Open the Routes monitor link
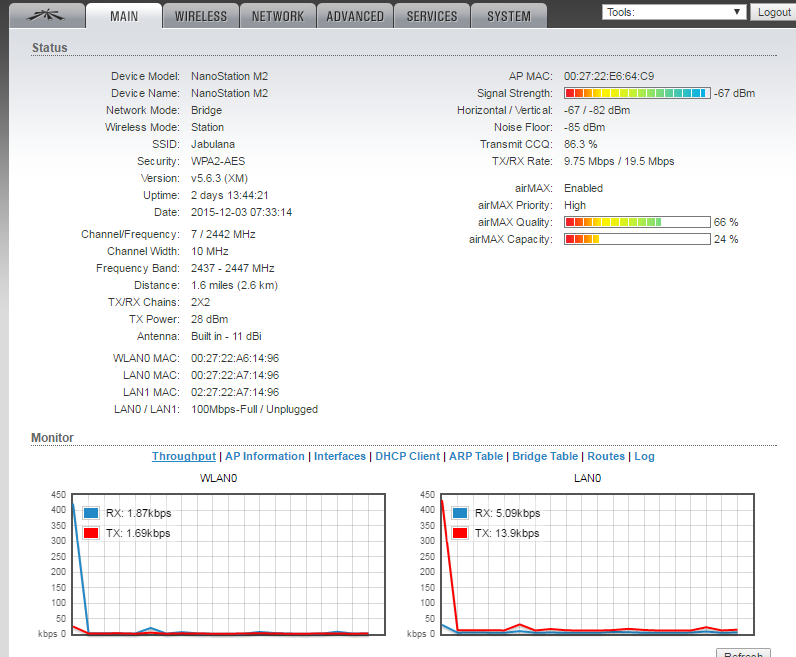Image resolution: width=796 pixels, height=657 pixels. point(606,456)
